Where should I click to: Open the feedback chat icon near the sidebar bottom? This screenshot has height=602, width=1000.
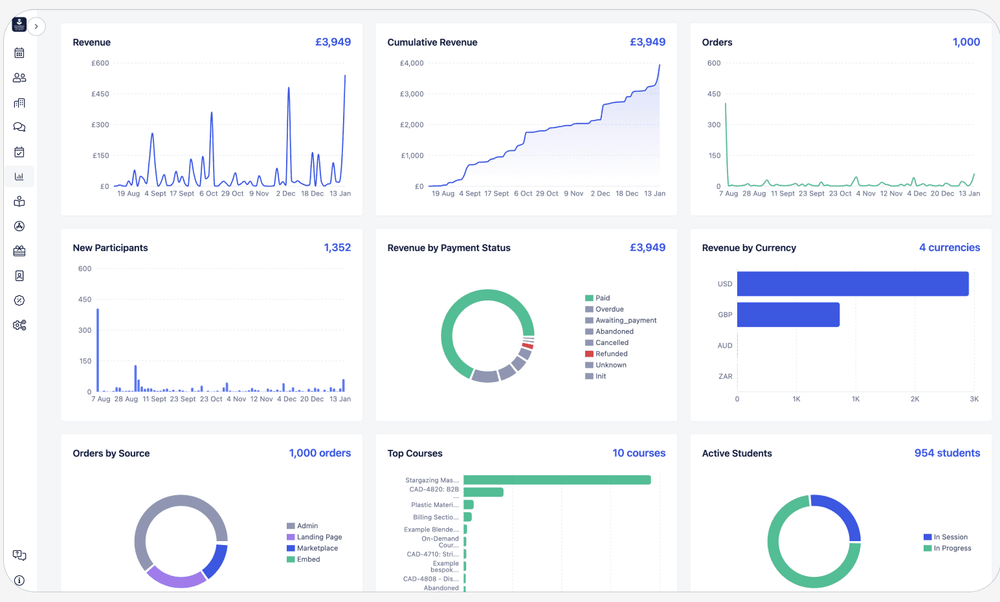click(18, 555)
